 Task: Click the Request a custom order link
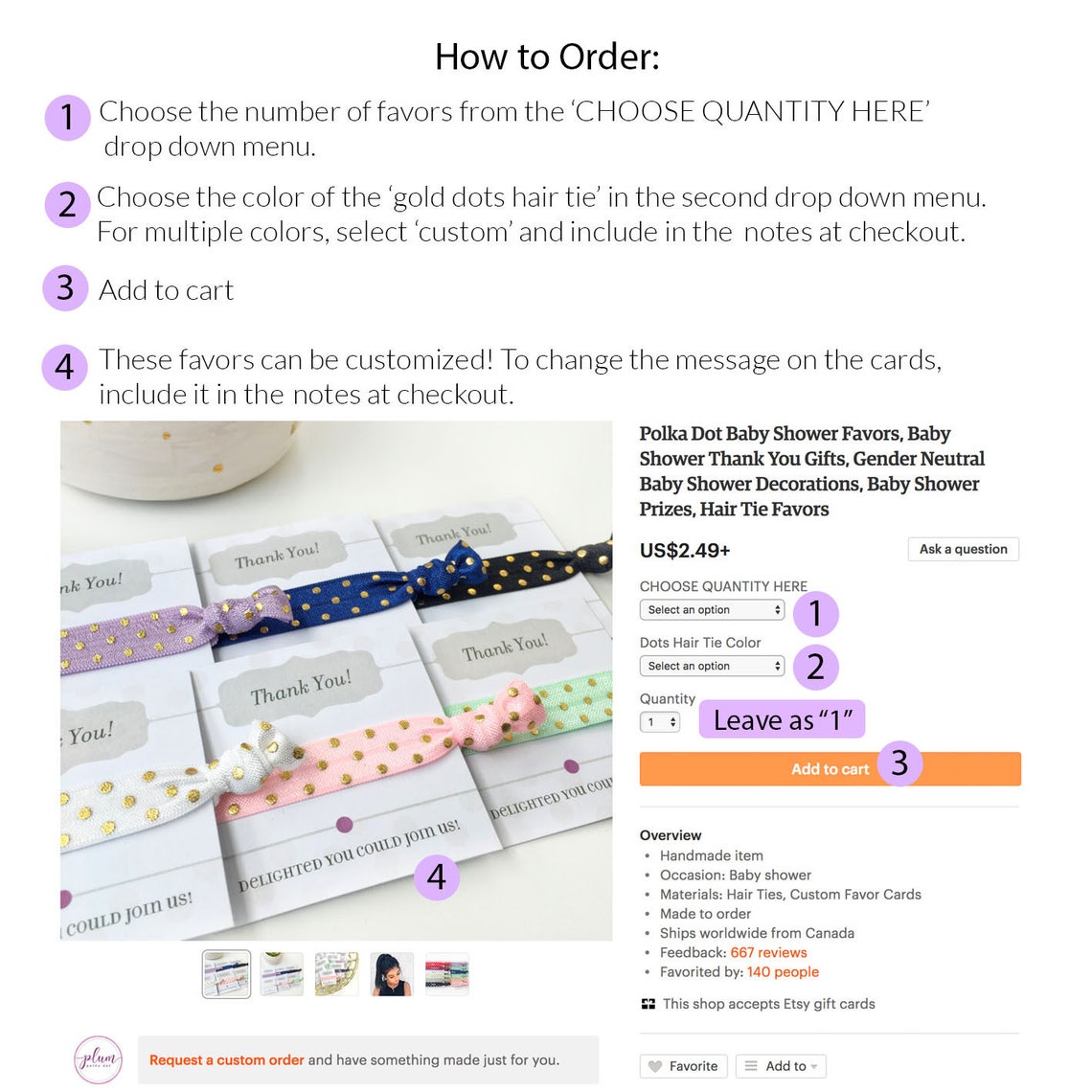(226, 1059)
